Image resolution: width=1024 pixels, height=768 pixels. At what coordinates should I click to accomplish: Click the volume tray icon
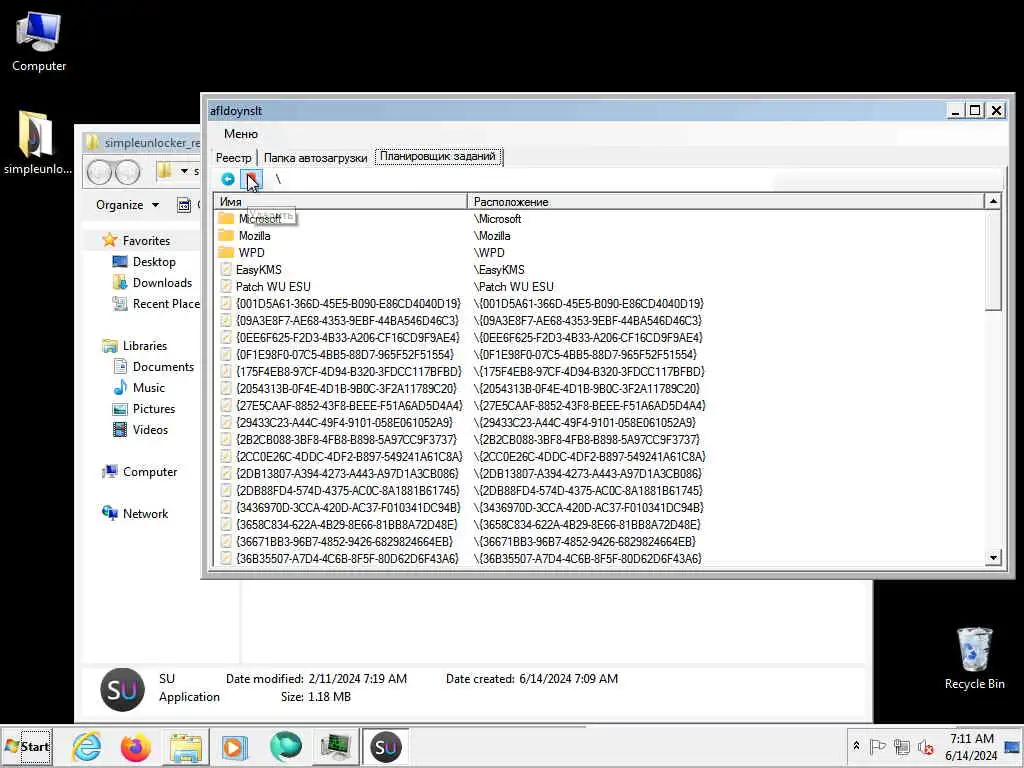tap(925, 746)
